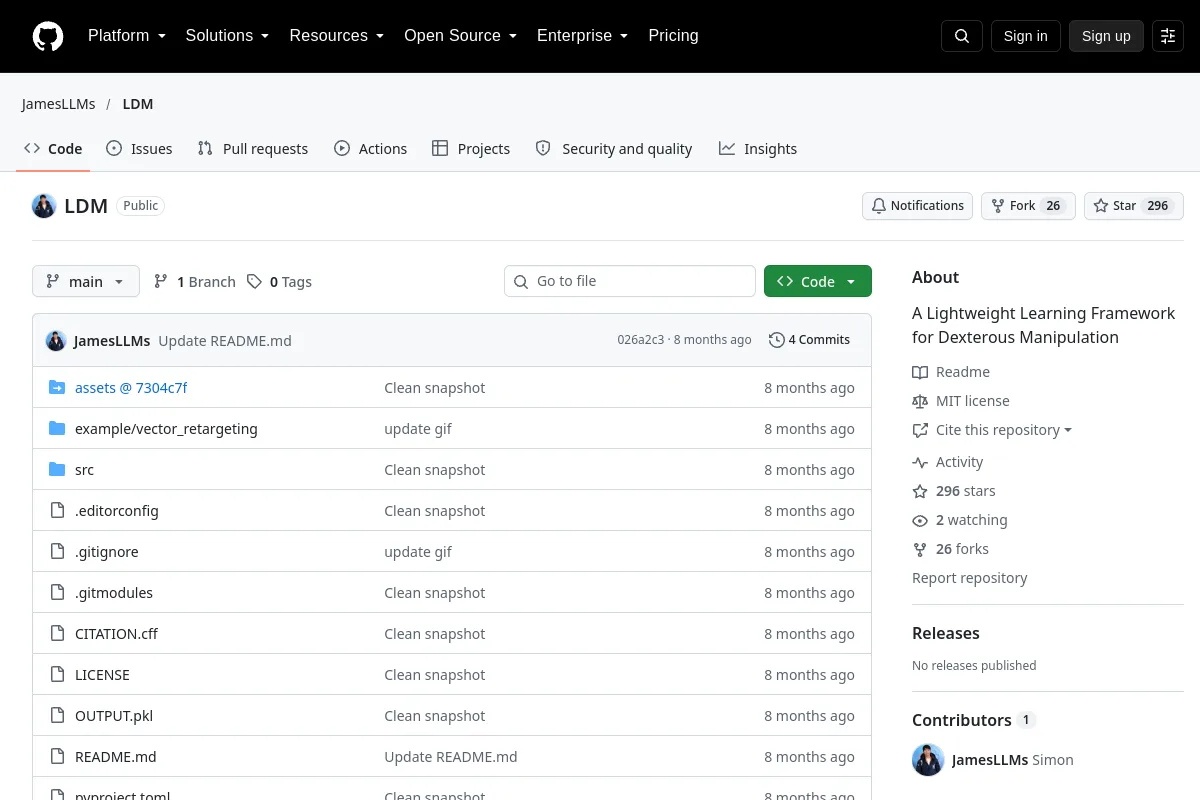Screen dimensions: 1200x800
Task: Click the Notifications button
Action: coord(917,206)
